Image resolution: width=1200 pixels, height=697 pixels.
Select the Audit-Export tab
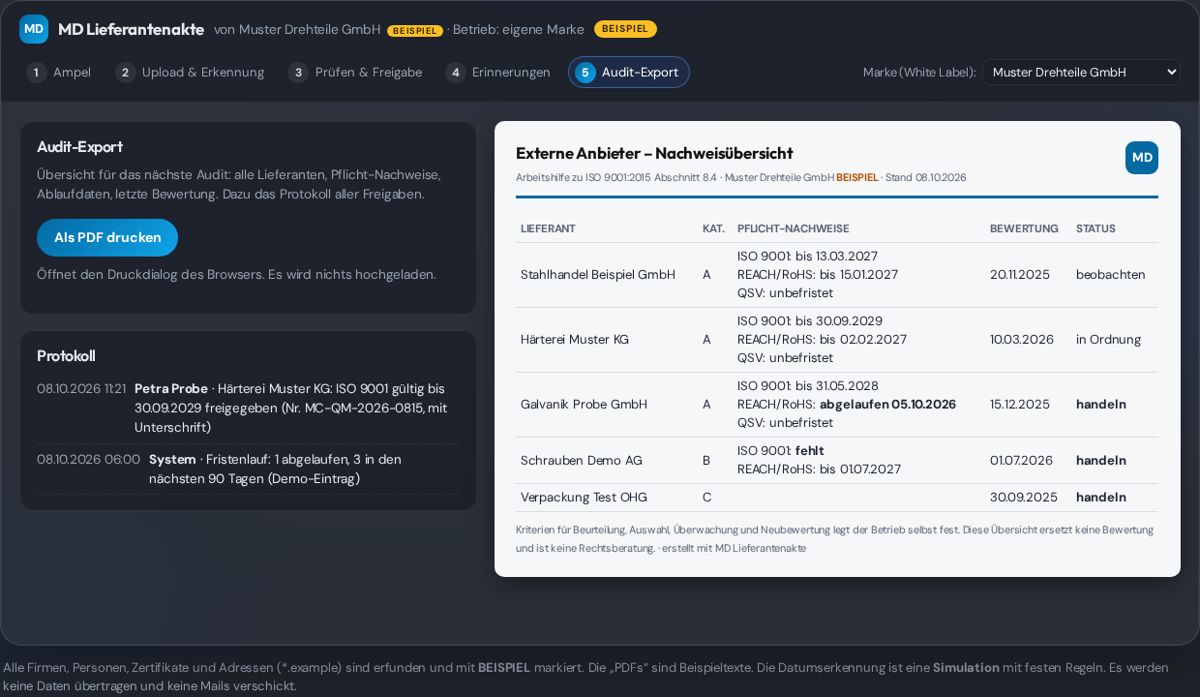pos(629,72)
